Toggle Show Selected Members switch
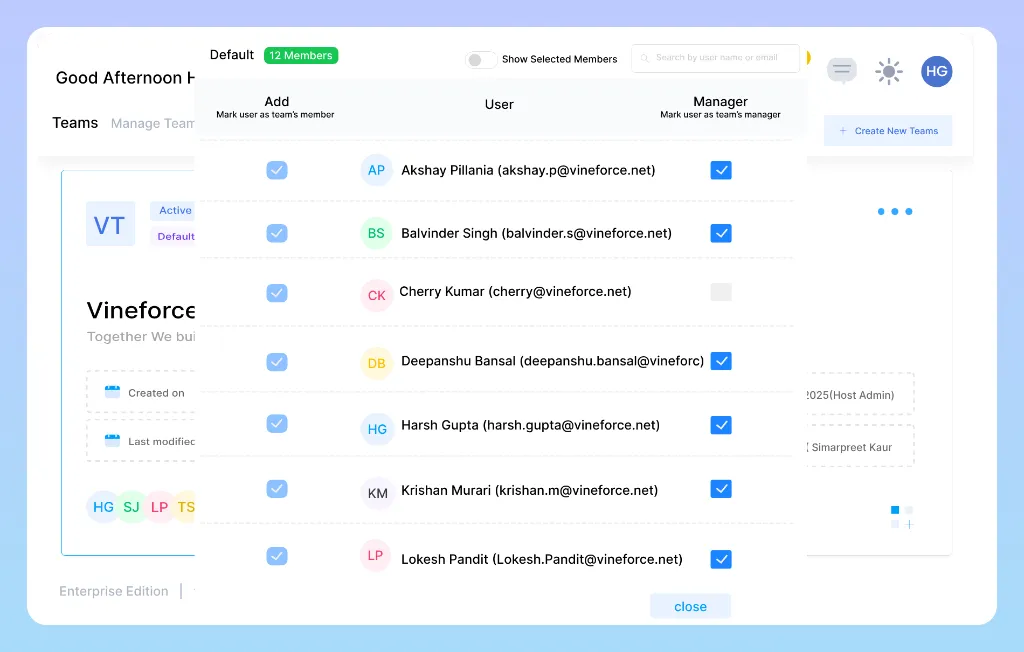Image resolution: width=1024 pixels, height=652 pixels. tap(480, 60)
